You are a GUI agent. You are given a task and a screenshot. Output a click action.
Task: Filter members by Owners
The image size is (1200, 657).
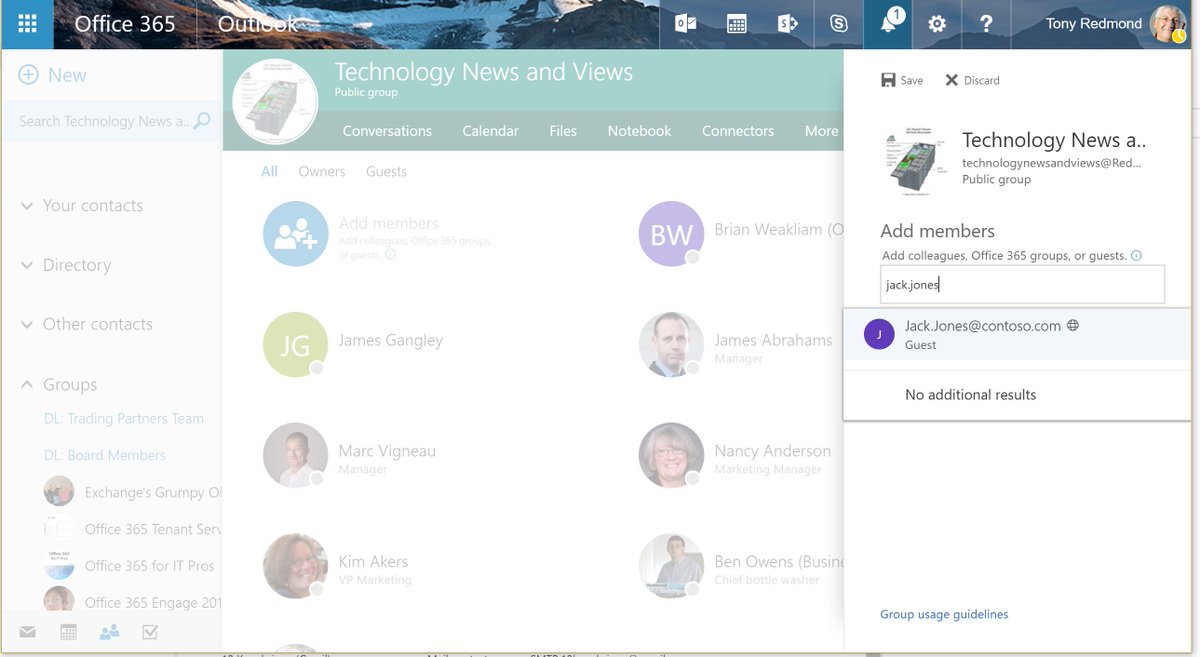322,171
